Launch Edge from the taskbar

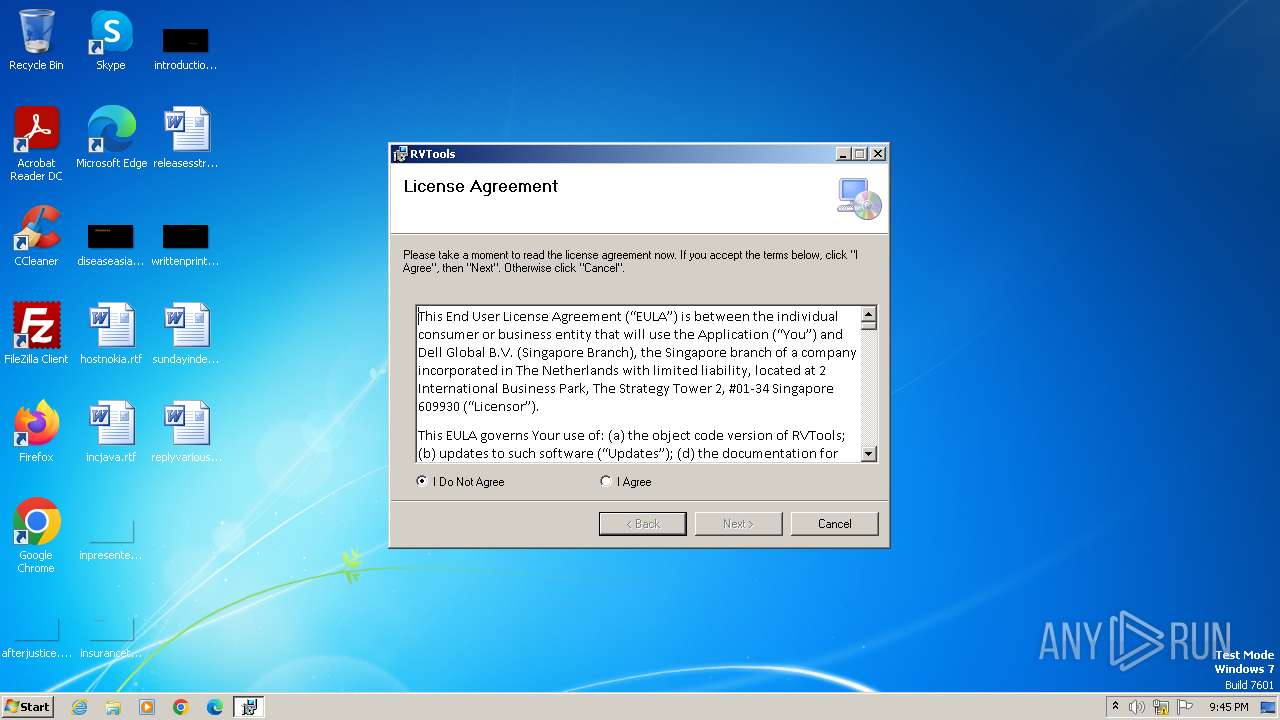point(215,707)
